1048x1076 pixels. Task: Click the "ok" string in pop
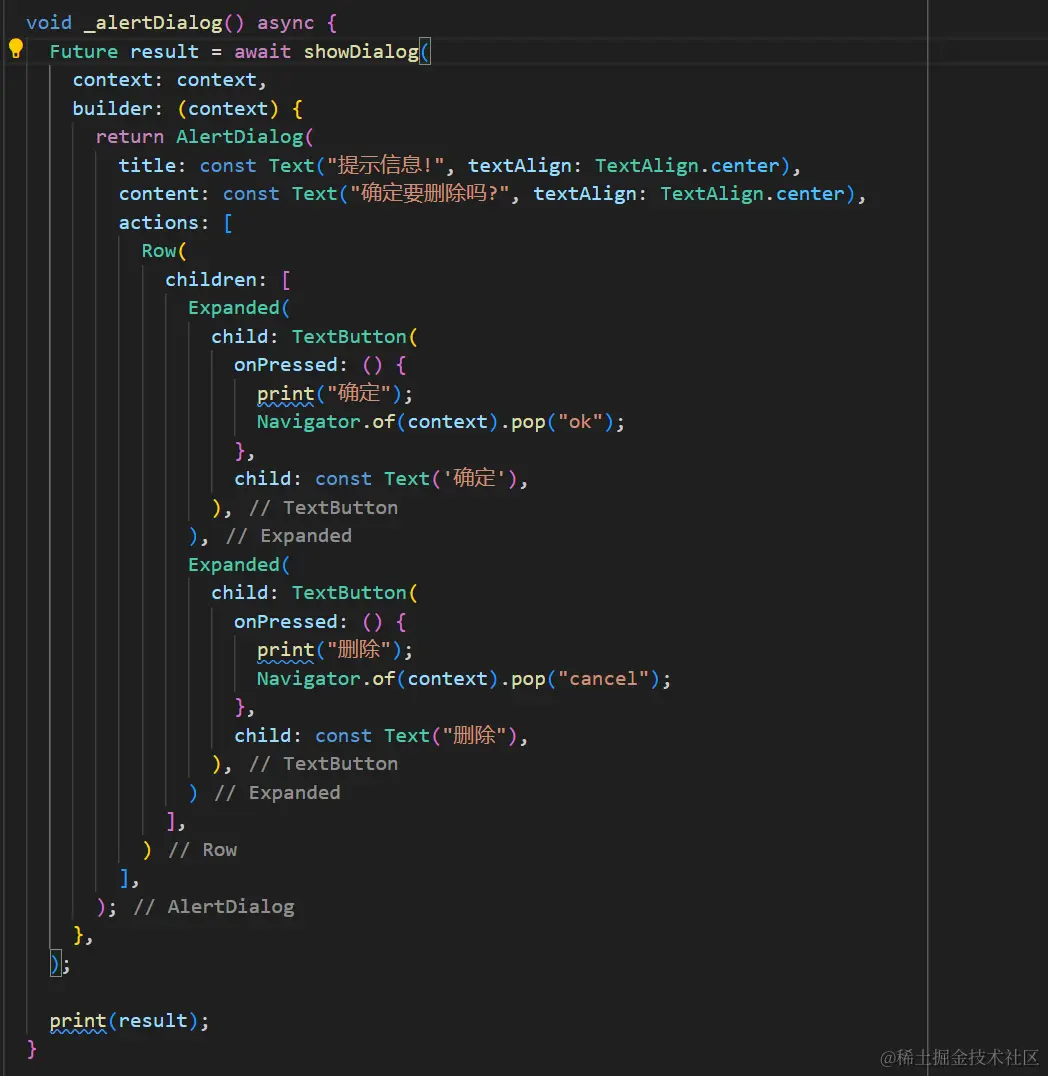(x=580, y=421)
